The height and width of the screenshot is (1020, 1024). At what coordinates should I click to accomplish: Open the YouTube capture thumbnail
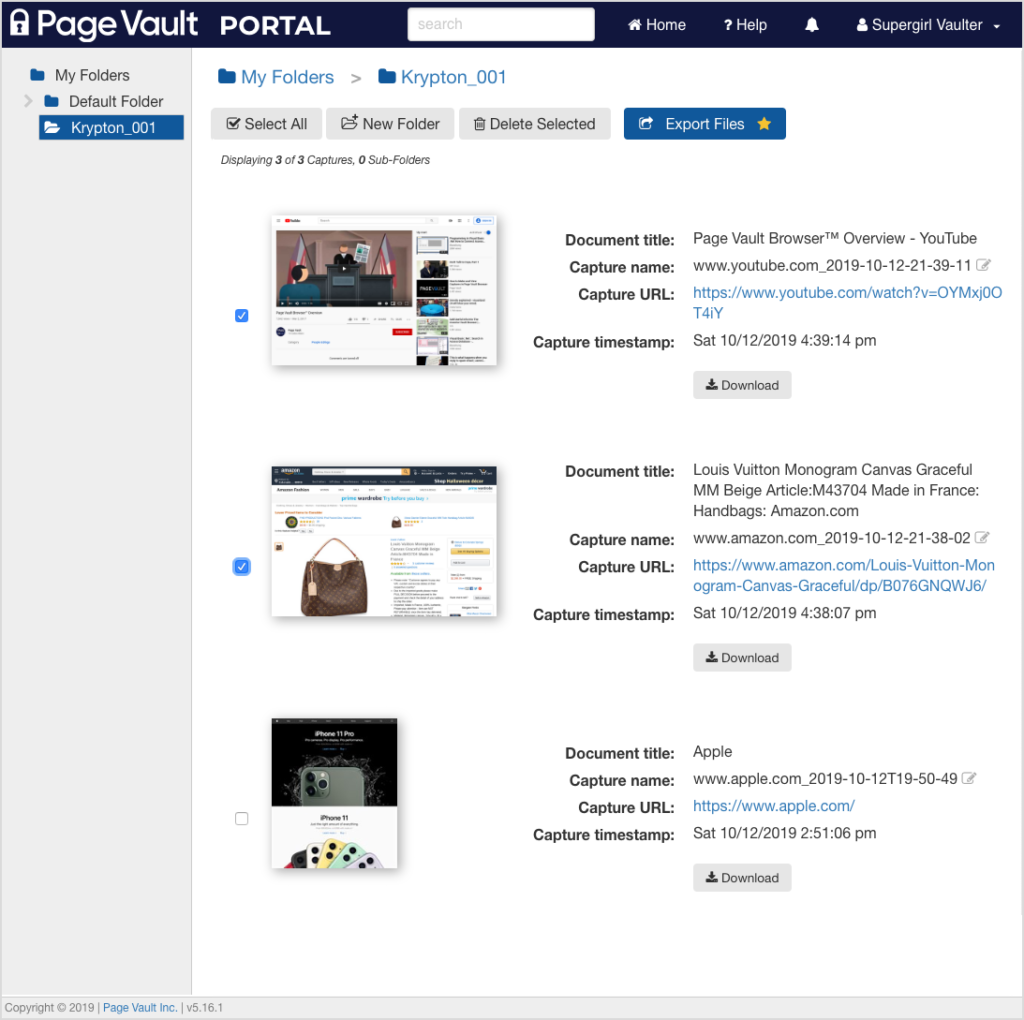point(384,290)
